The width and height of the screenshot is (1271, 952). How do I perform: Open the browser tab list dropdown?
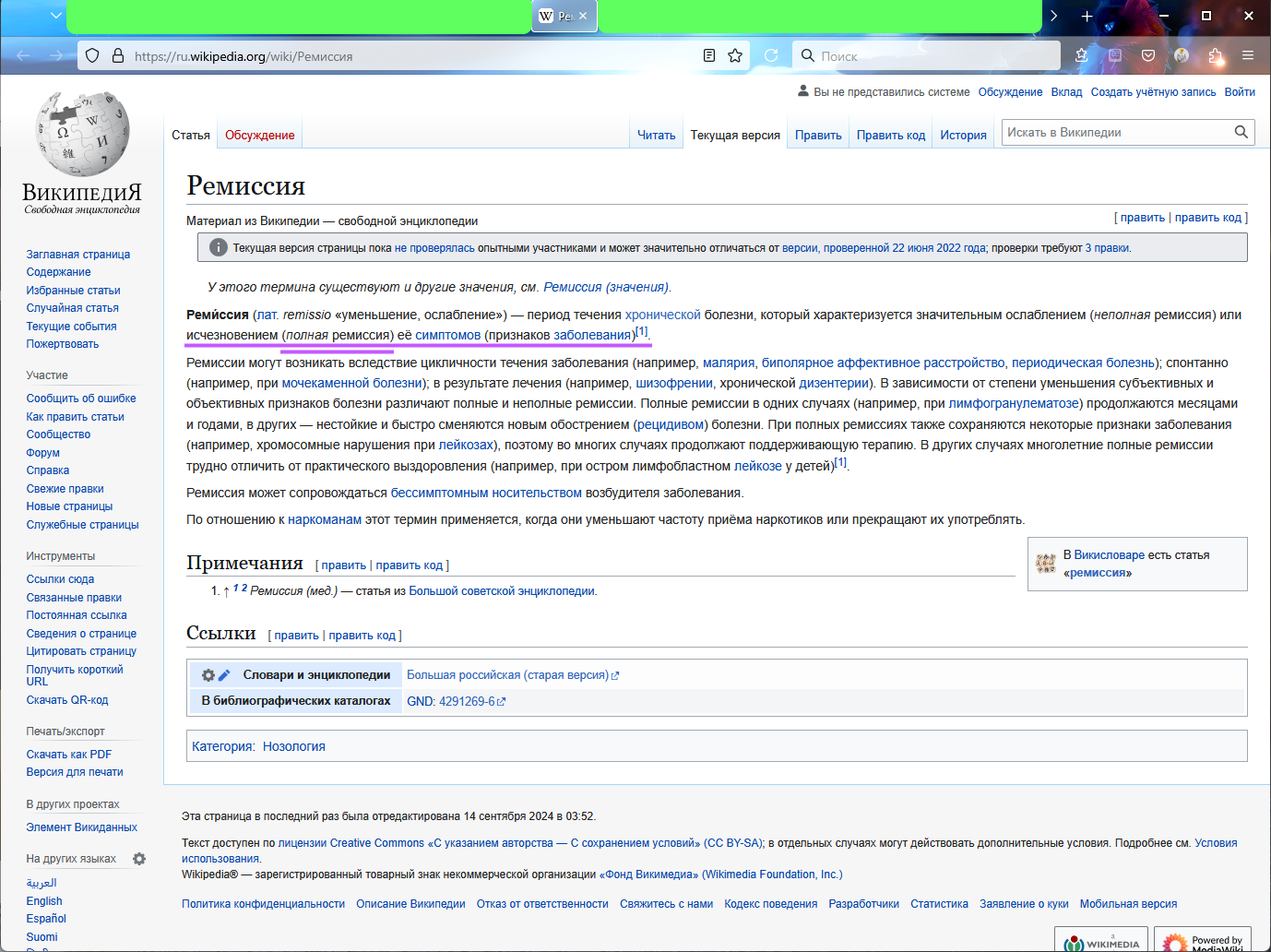[x=56, y=16]
